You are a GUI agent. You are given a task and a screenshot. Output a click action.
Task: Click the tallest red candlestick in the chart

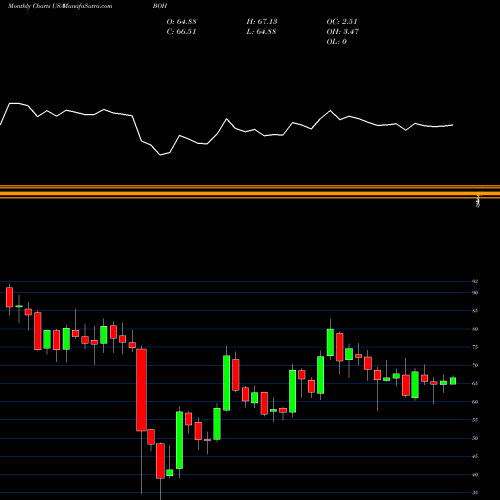pos(141,390)
